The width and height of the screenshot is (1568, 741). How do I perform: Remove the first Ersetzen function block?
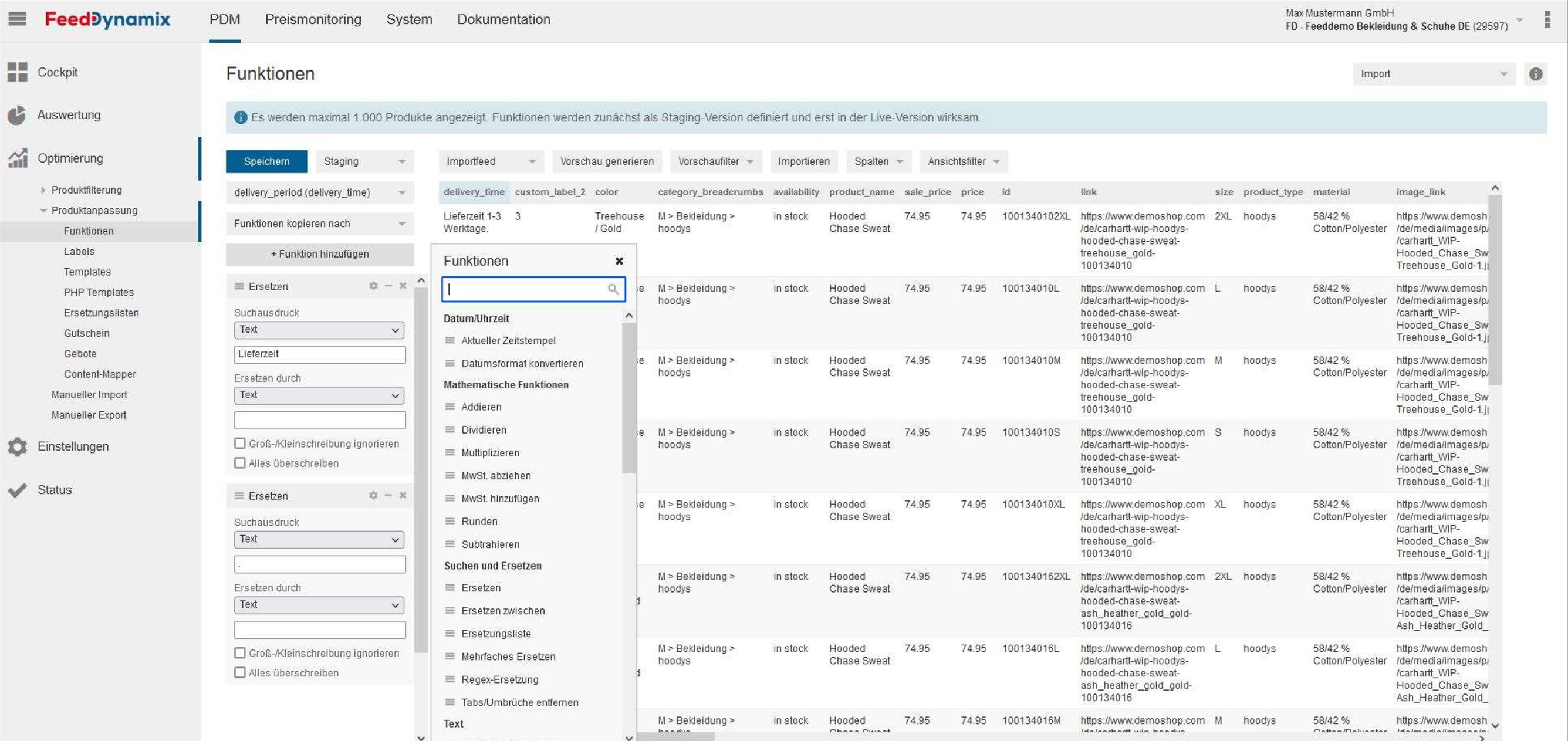403,286
